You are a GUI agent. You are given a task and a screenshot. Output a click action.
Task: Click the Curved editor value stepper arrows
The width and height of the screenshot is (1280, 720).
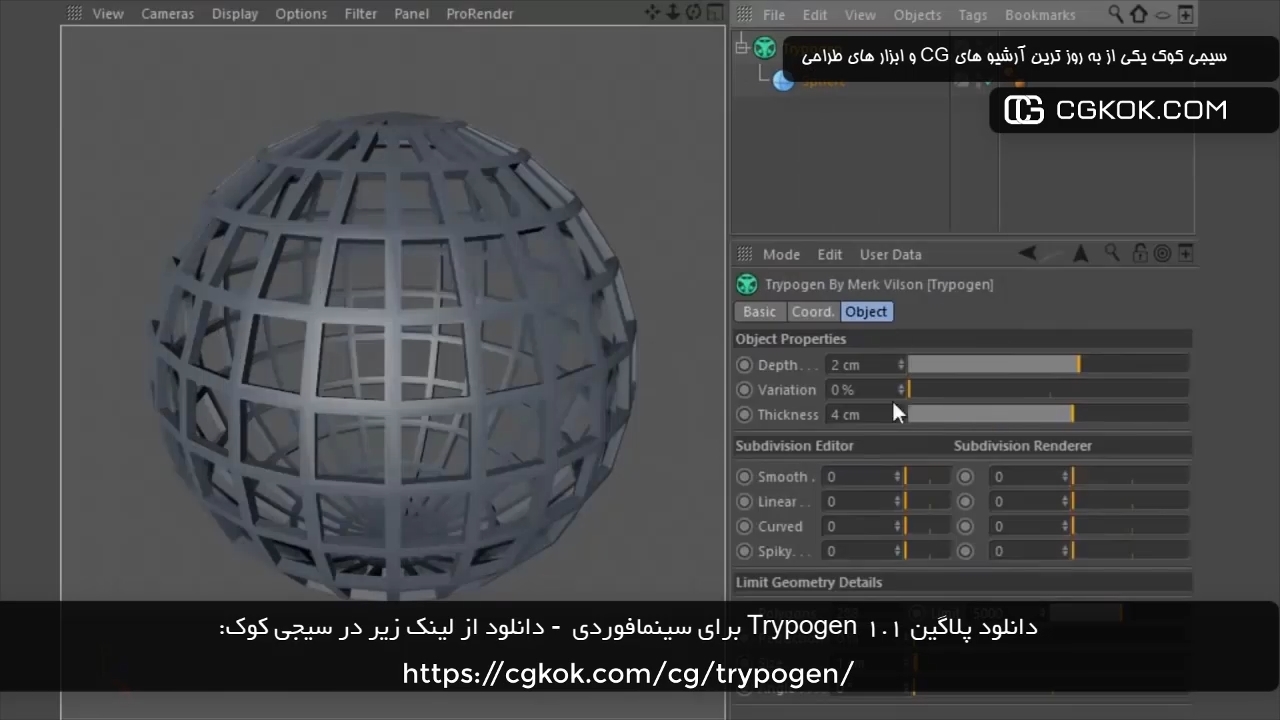coord(897,527)
